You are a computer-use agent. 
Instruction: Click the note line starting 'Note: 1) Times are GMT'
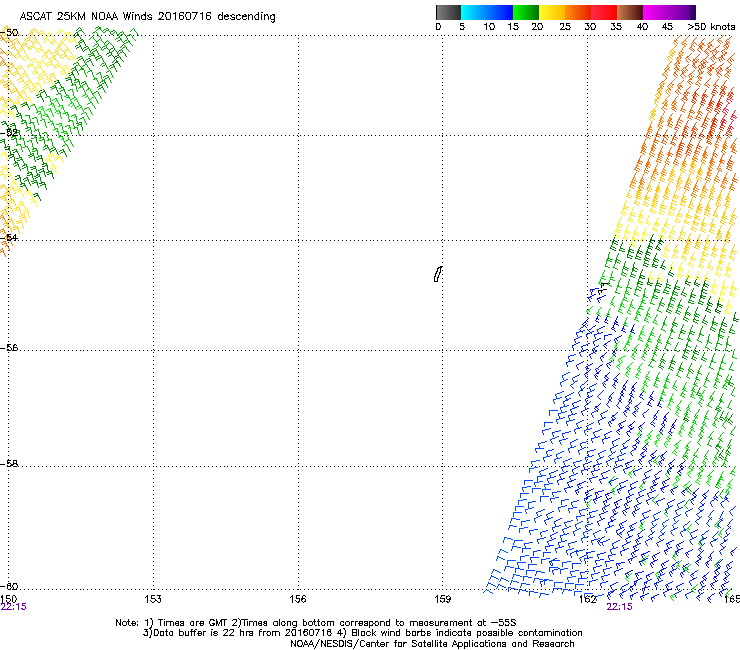coord(316,623)
